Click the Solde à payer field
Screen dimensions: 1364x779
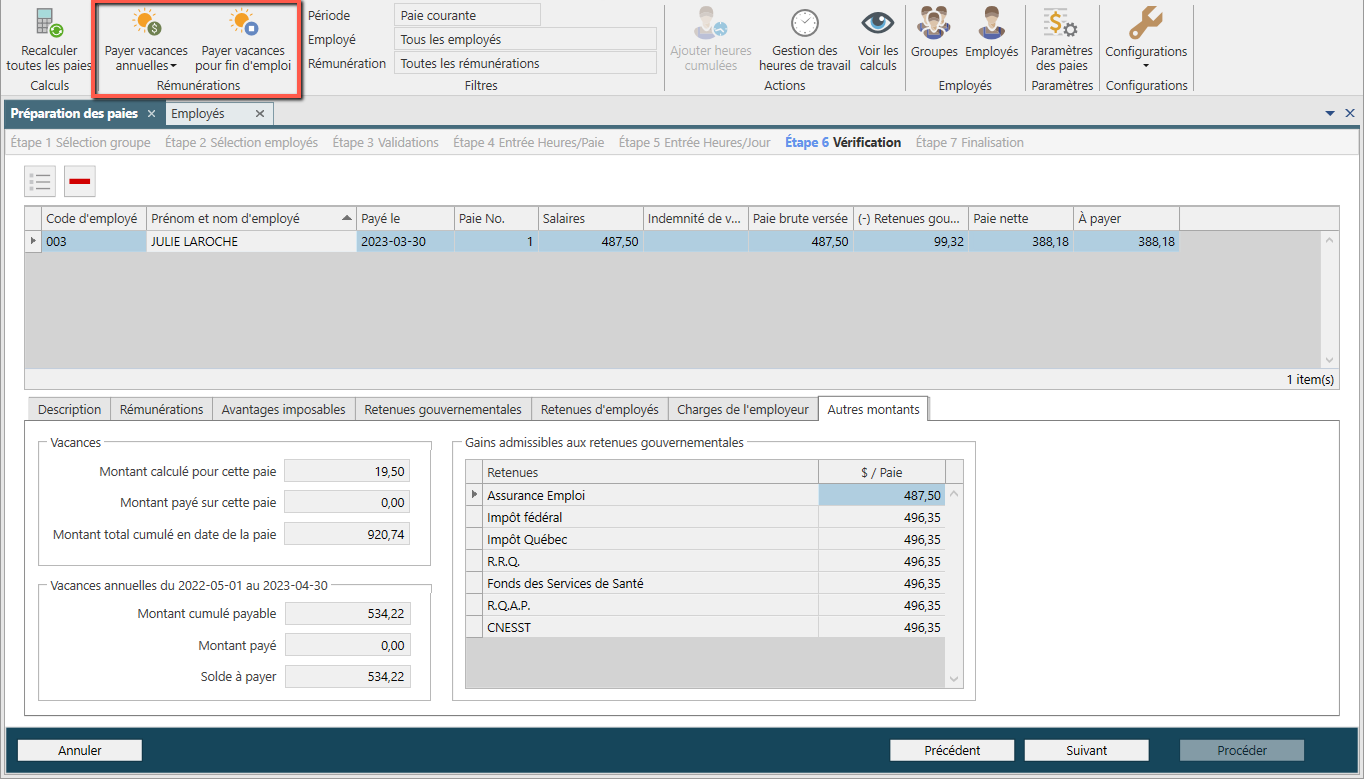346,677
